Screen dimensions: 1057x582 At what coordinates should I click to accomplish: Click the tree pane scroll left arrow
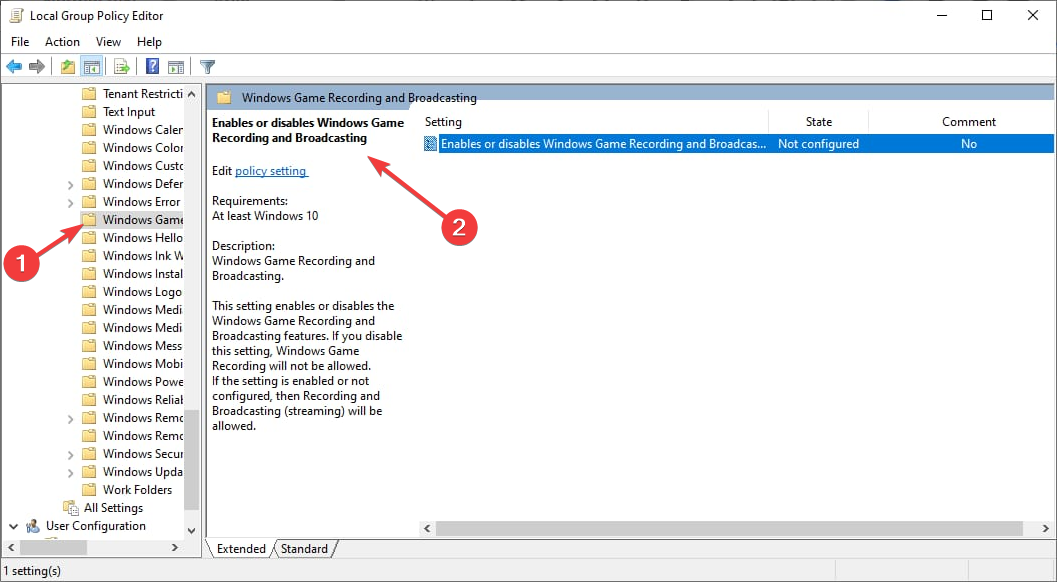click(11, 548)
